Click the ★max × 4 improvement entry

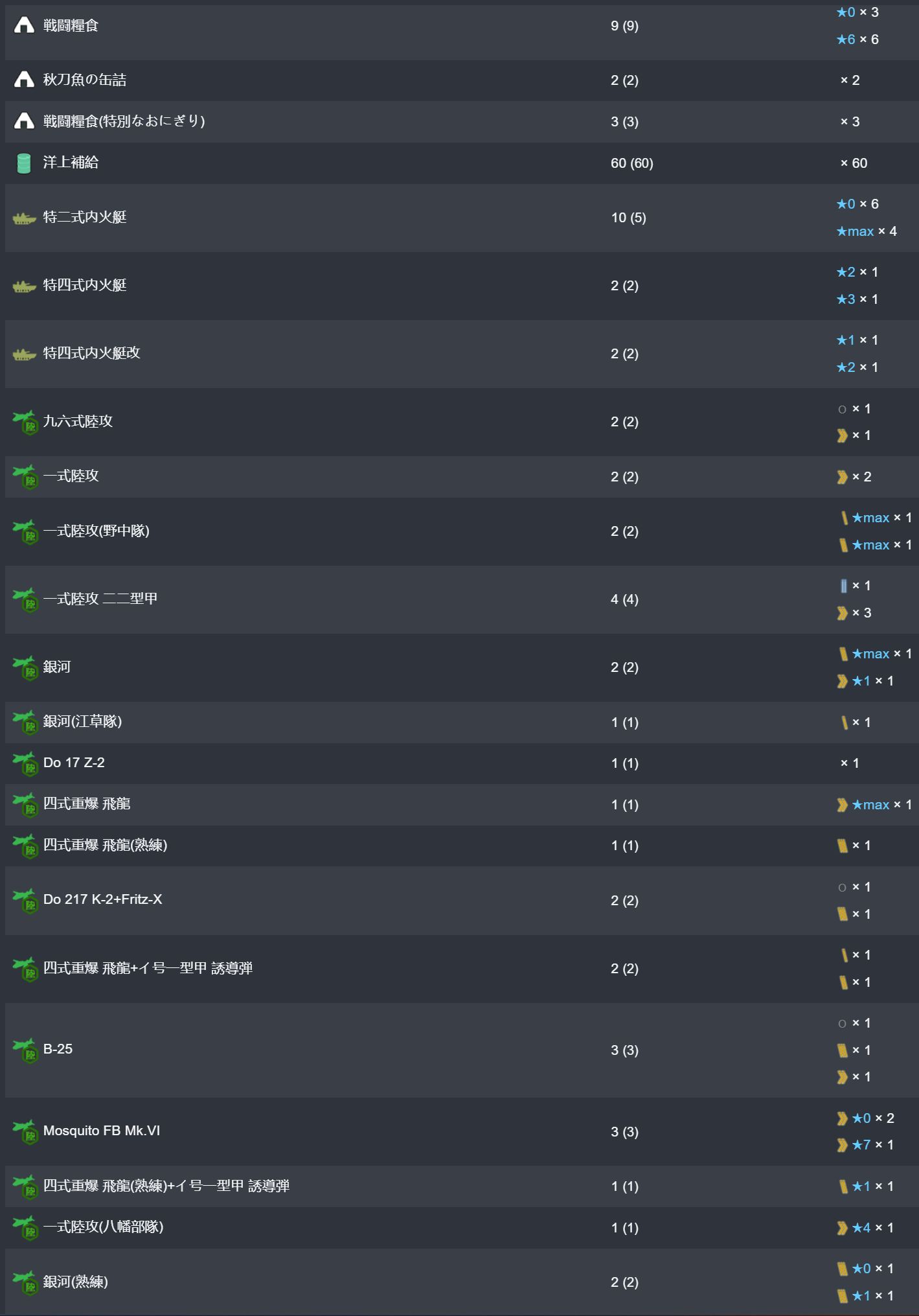[866, 231]
